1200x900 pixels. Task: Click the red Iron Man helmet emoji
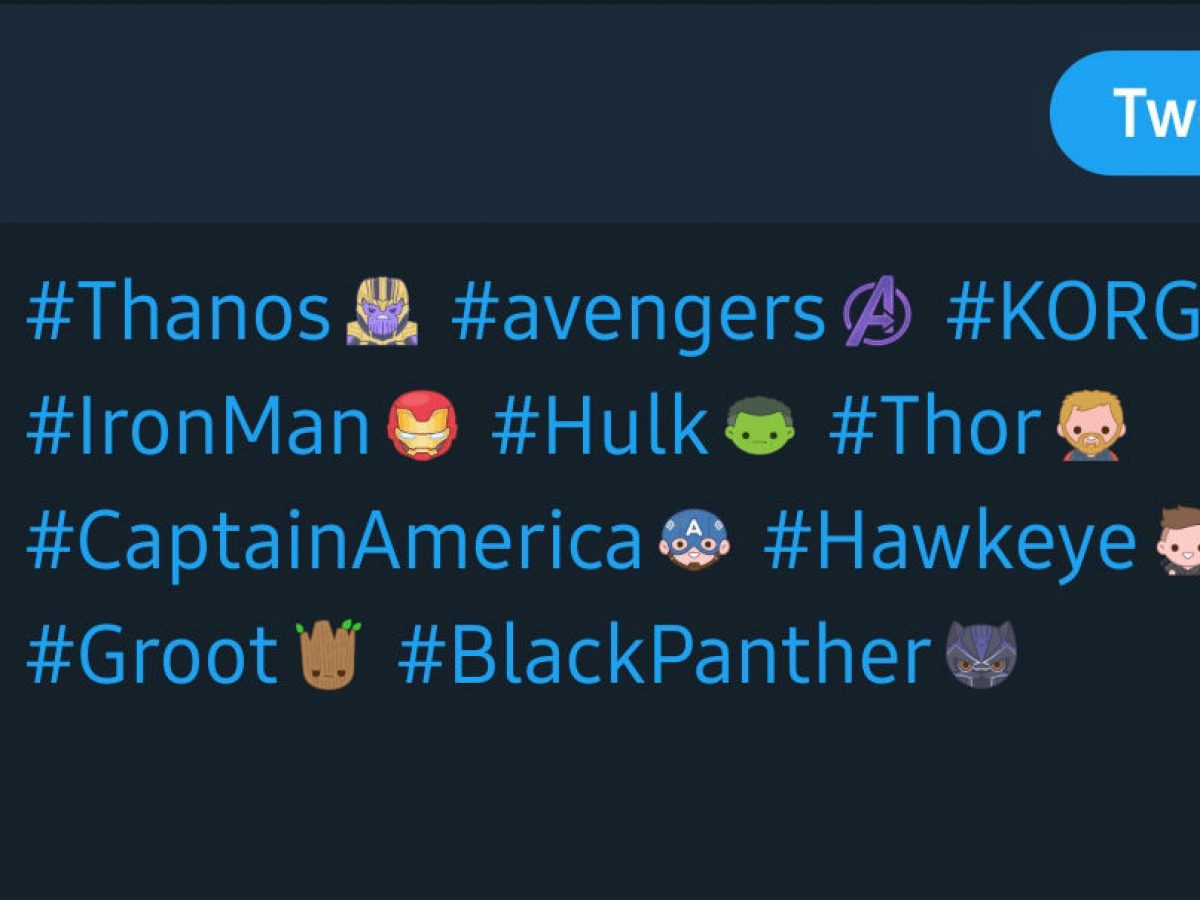point(422,426)
